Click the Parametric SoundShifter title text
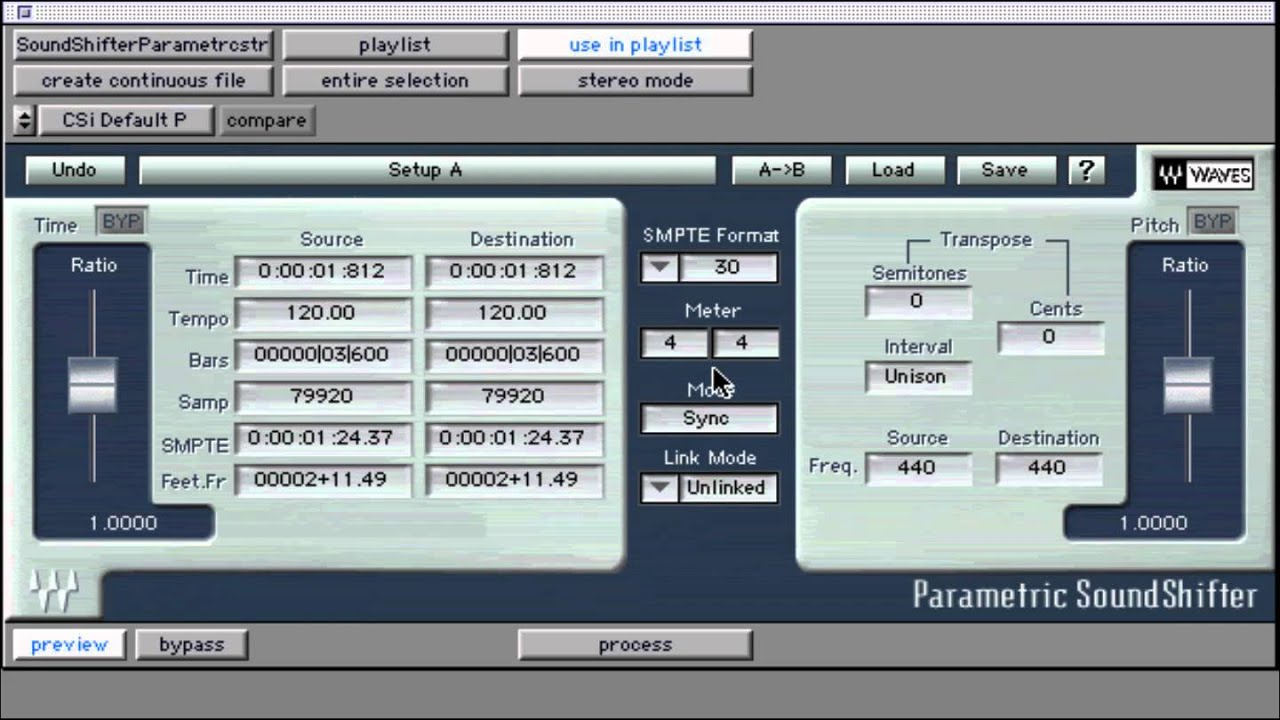This screenshot has width=1280, height=720. point(1085,595)
